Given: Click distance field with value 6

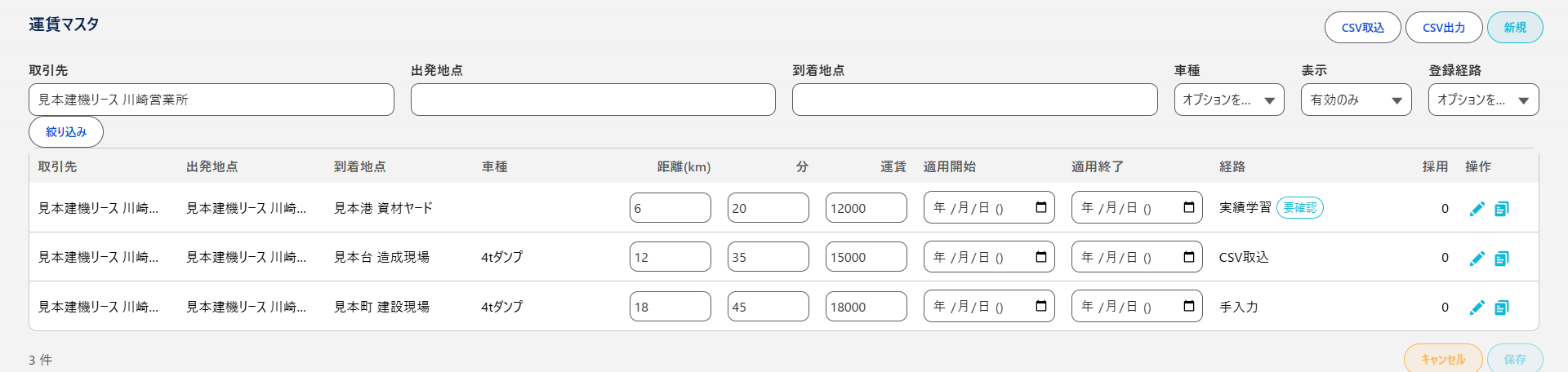Looking at the screenshot, I should [670, 208].
